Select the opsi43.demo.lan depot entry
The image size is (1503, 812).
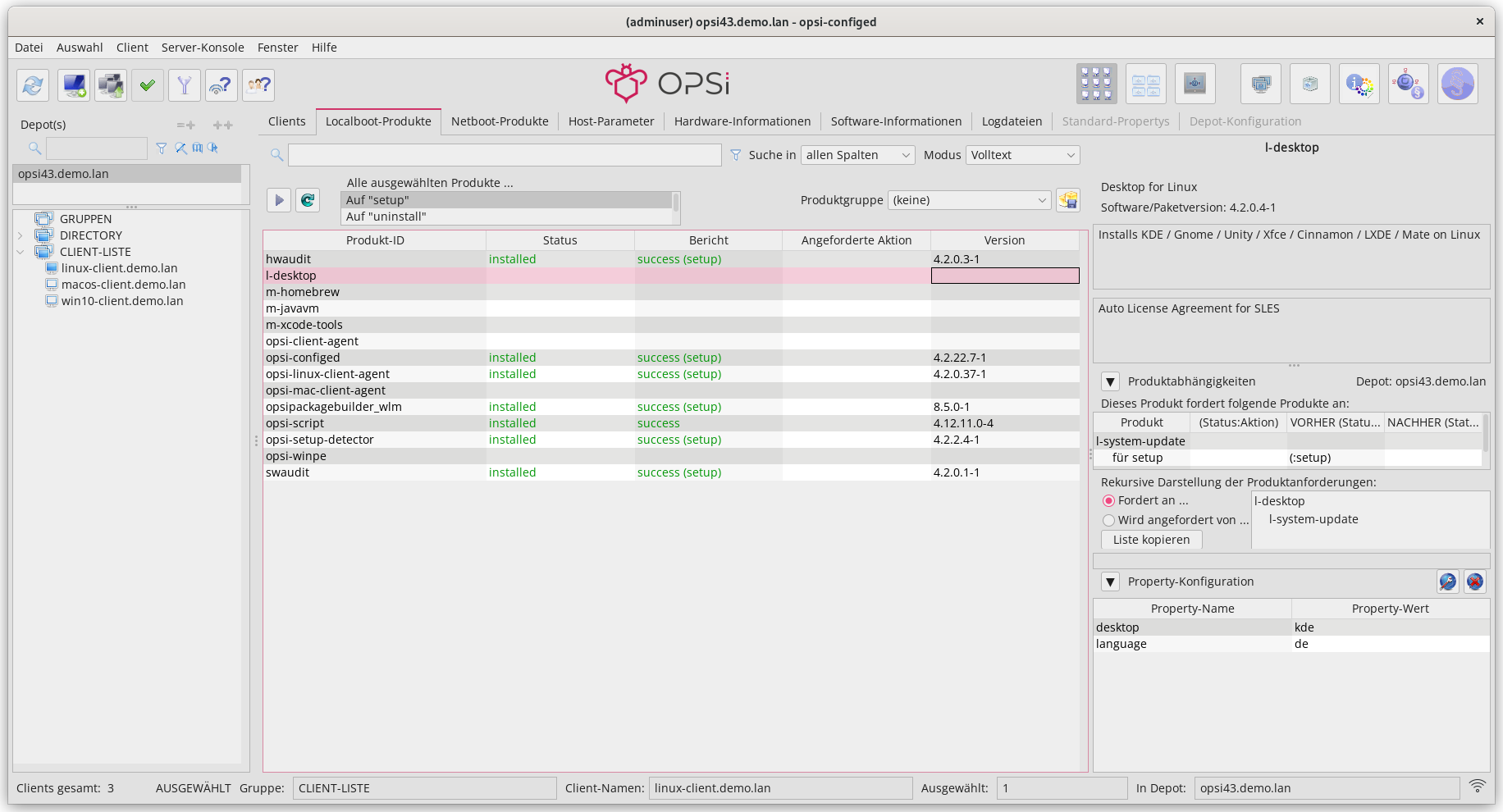(127, 174)
